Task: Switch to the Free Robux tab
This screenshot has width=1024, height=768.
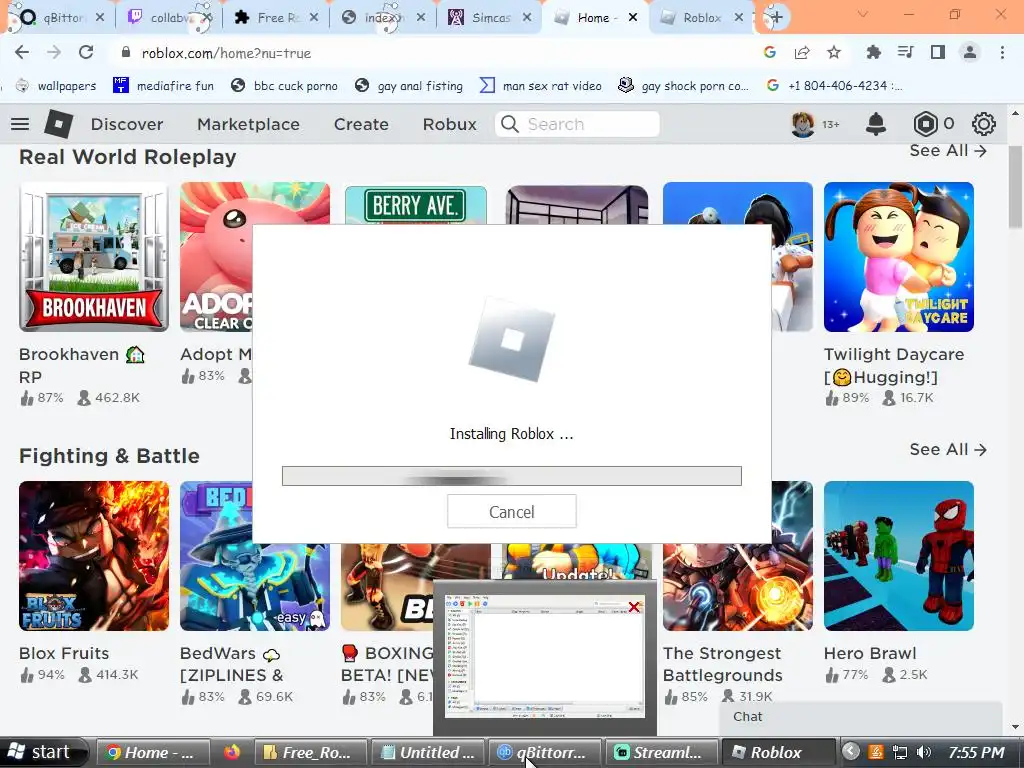Action: 275,18
